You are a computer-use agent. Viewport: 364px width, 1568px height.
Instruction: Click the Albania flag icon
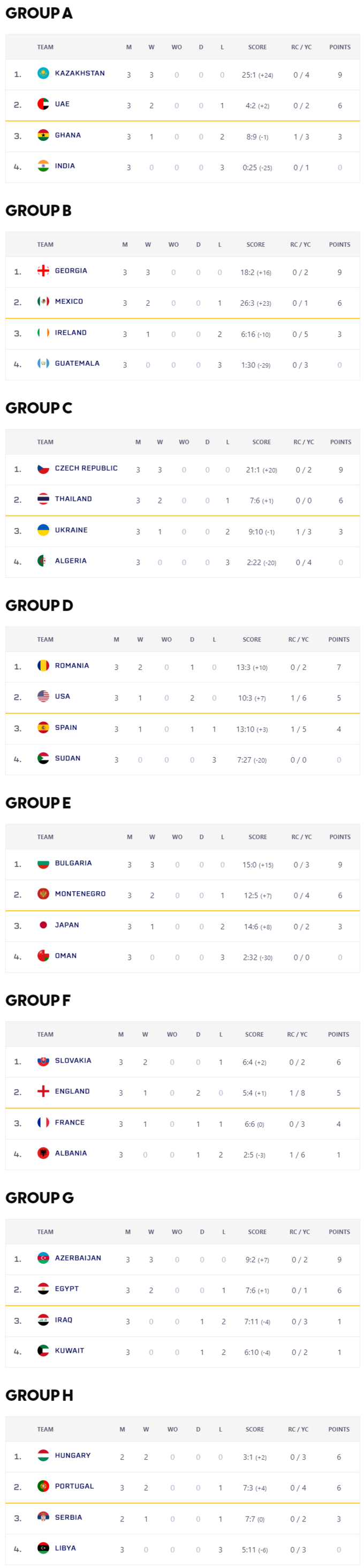point(43,1153)
